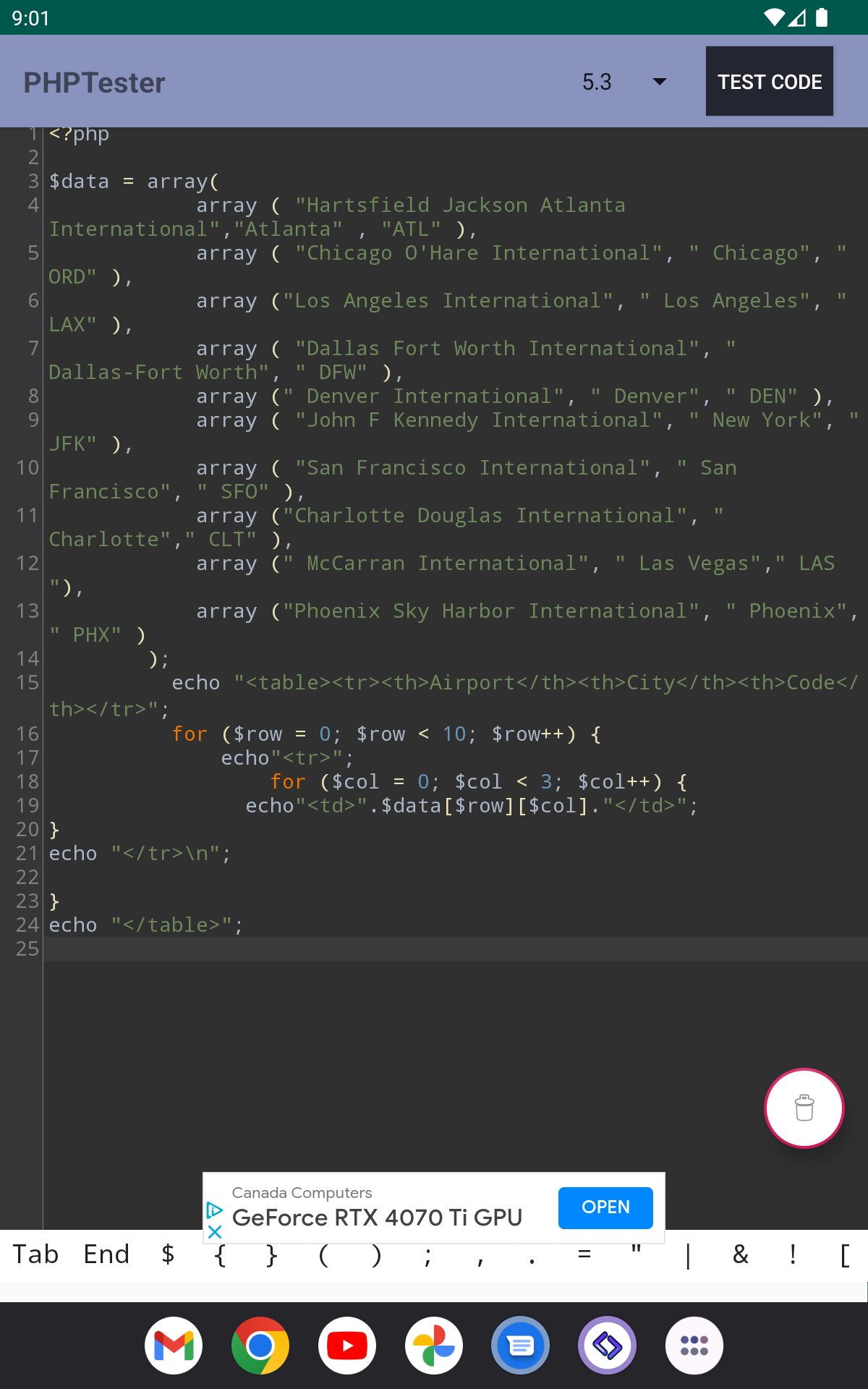
Task: Insert closing curly brace from shortcut bar
Action: [x=272, y=1254]
